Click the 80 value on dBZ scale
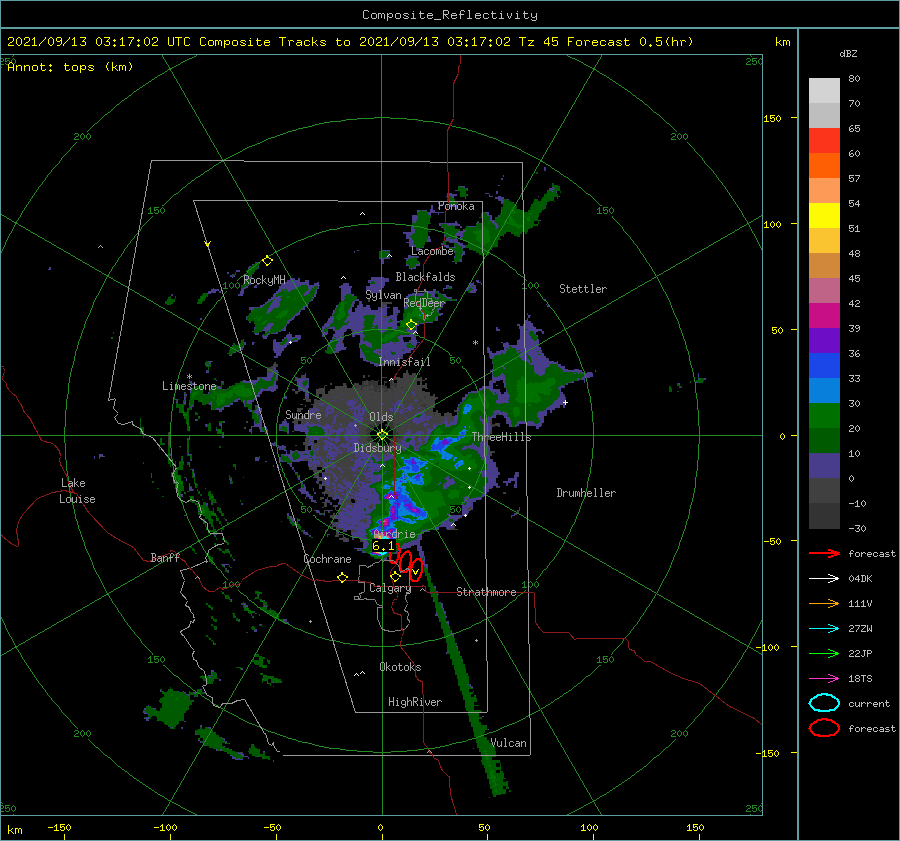The height and width of the screenshot is (841, 900). 854,79
